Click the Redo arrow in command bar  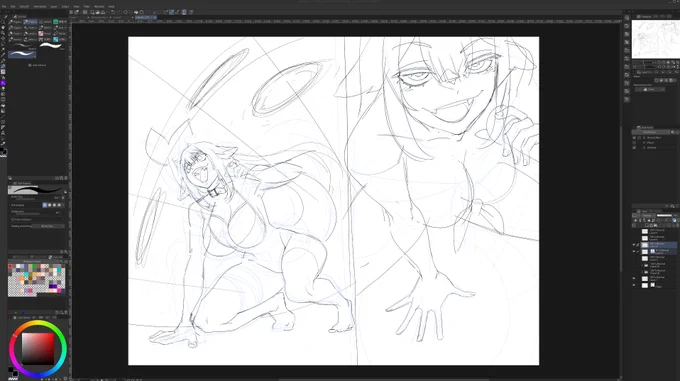tap(118, 12)
